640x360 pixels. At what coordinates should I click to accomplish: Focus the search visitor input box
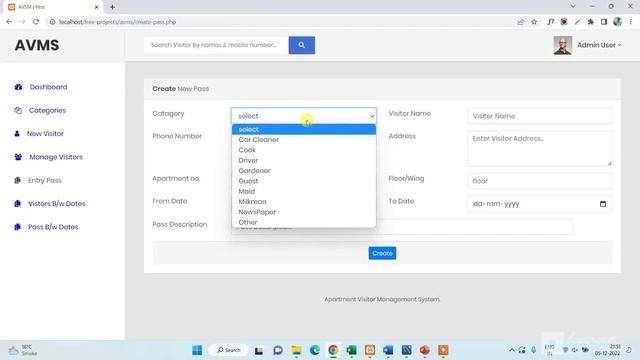pyautogui.click(x=216, y=45)
